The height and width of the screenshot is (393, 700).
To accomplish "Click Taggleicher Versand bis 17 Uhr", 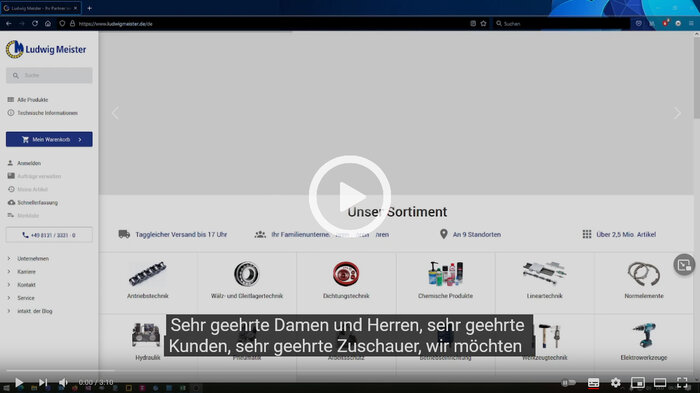I will coord(181,234).
